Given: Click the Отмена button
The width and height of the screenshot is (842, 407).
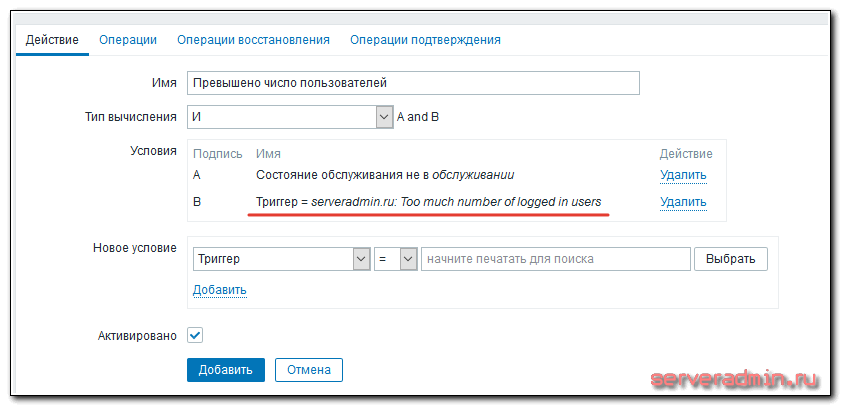Looking at the screenshot, I should pos(309,370).
